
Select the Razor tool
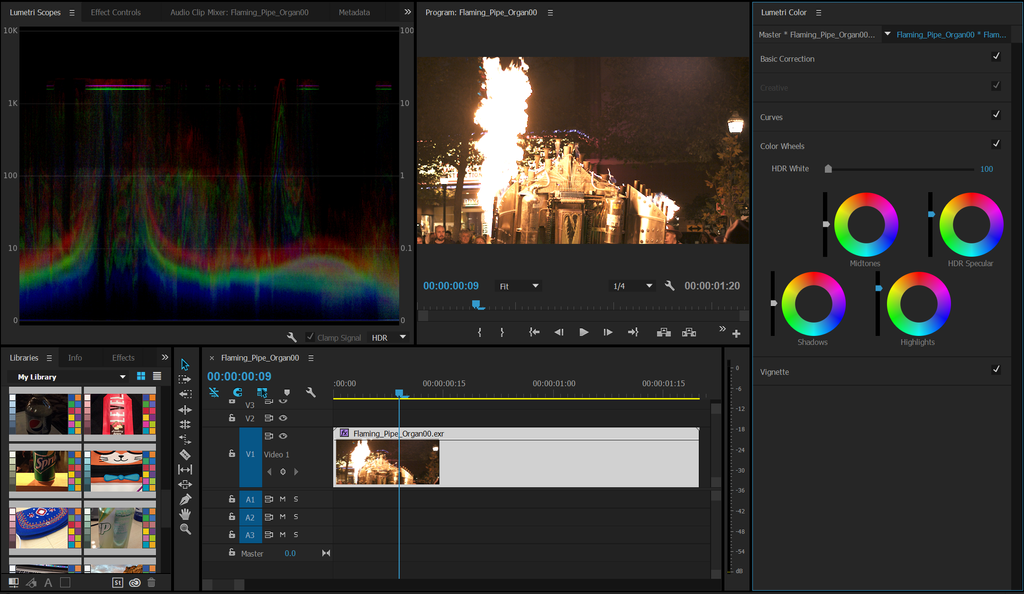click(x=185, y=454)
